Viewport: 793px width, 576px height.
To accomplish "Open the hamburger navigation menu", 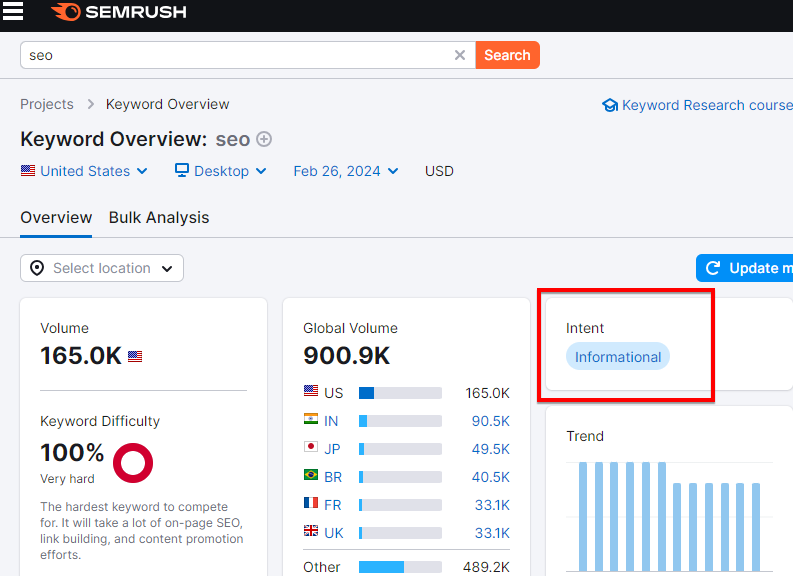I will coord(13,11).
